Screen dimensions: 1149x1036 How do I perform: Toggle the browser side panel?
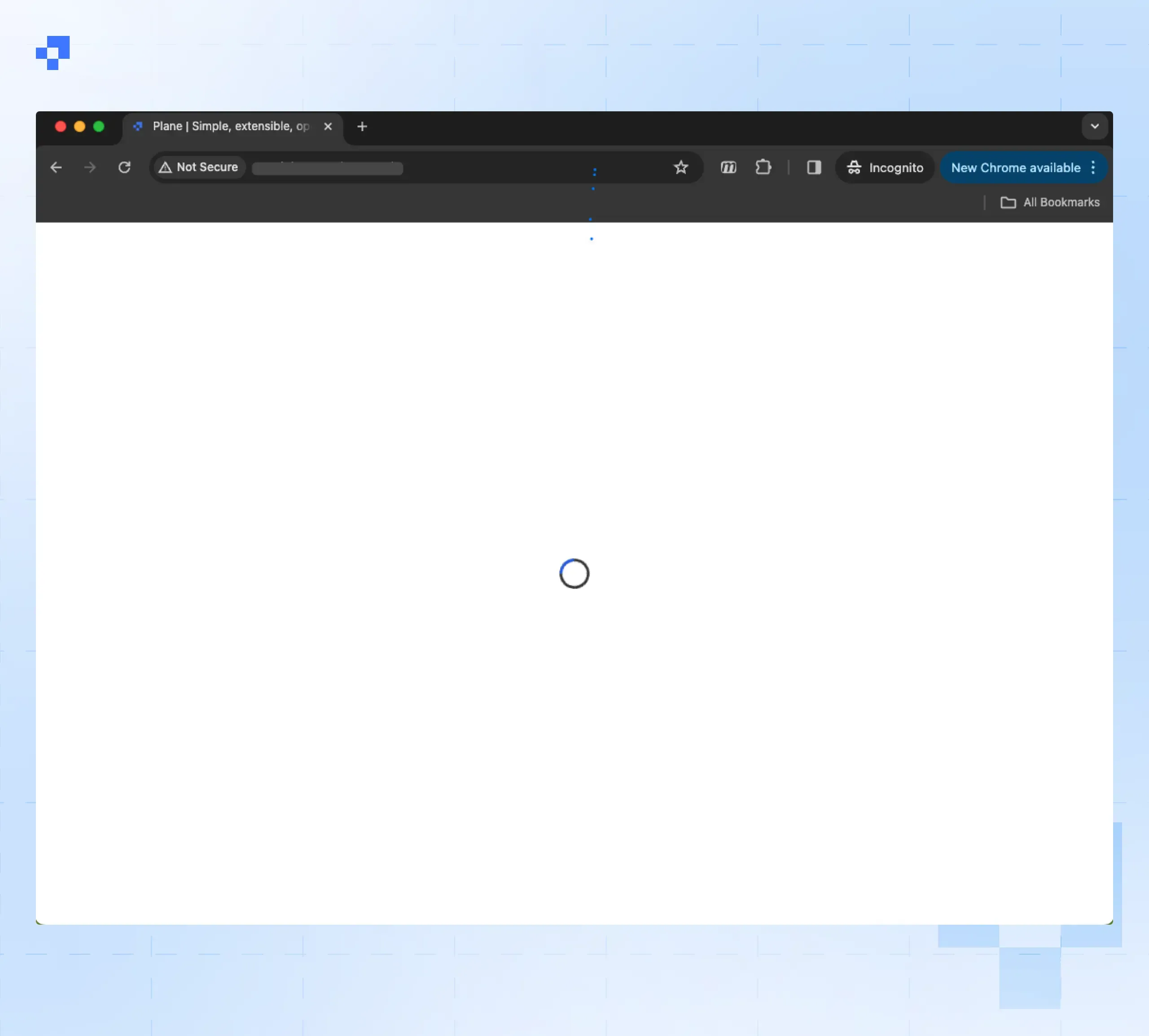pyautogui.click(x=814, y=167)
